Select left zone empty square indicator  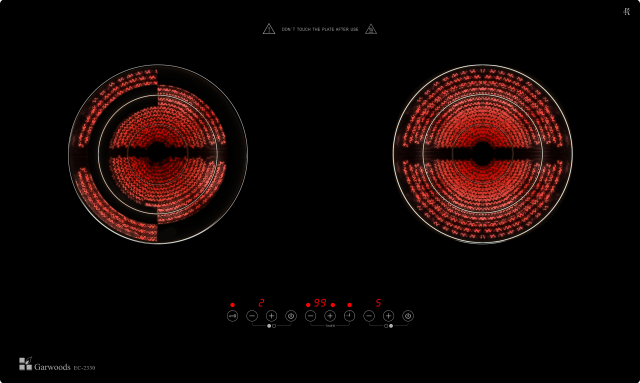point(274,326)
